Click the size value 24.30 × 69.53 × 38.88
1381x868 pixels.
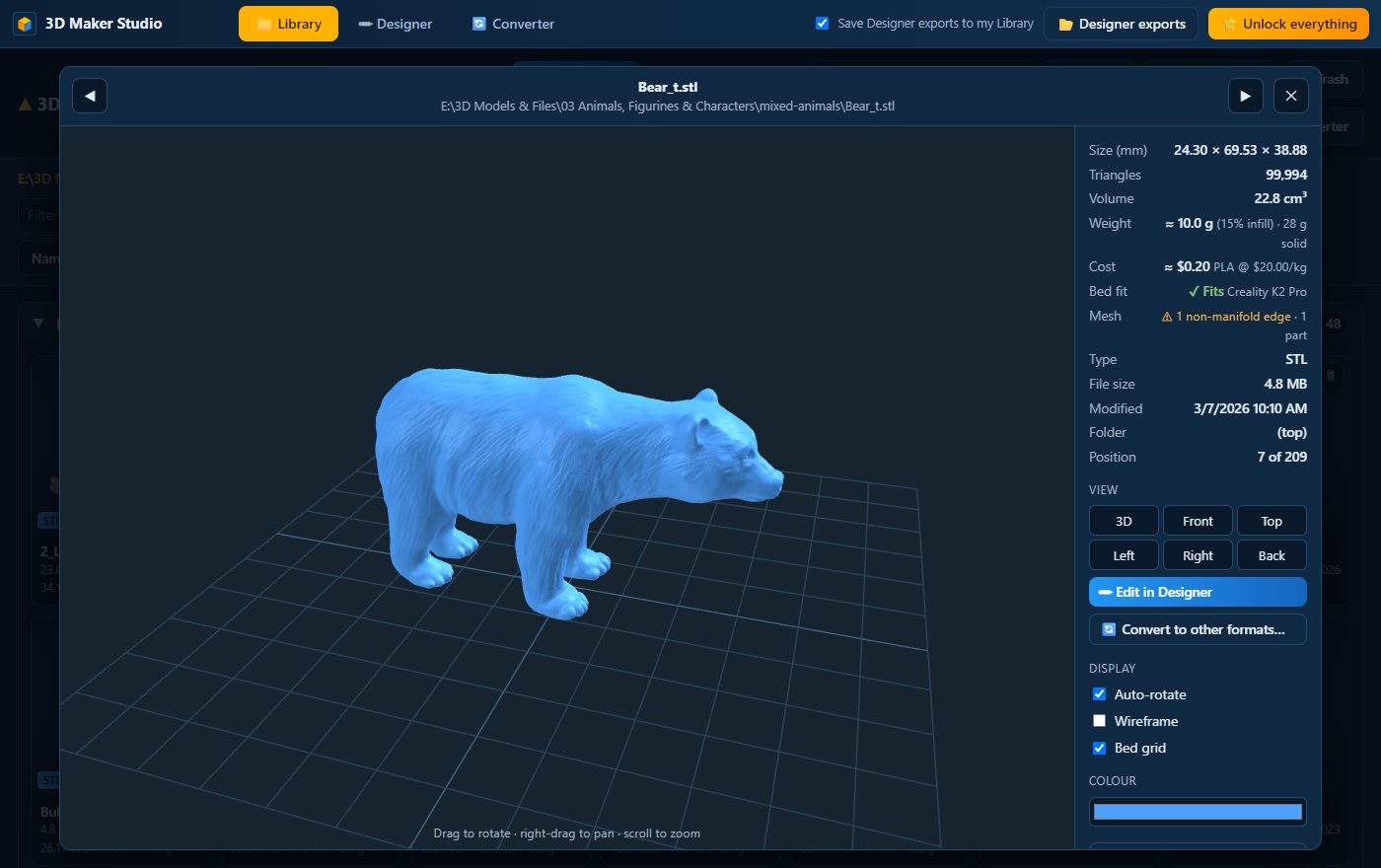[x=1240, y=150]
